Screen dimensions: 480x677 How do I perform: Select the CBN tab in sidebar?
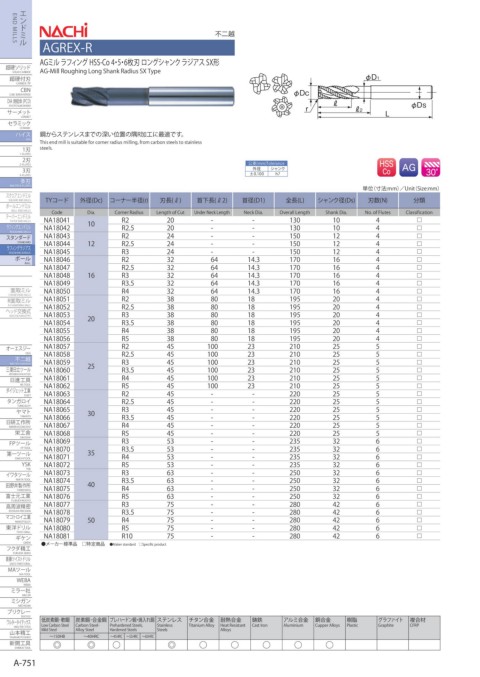pyautogui.click(x=16, y=91)
